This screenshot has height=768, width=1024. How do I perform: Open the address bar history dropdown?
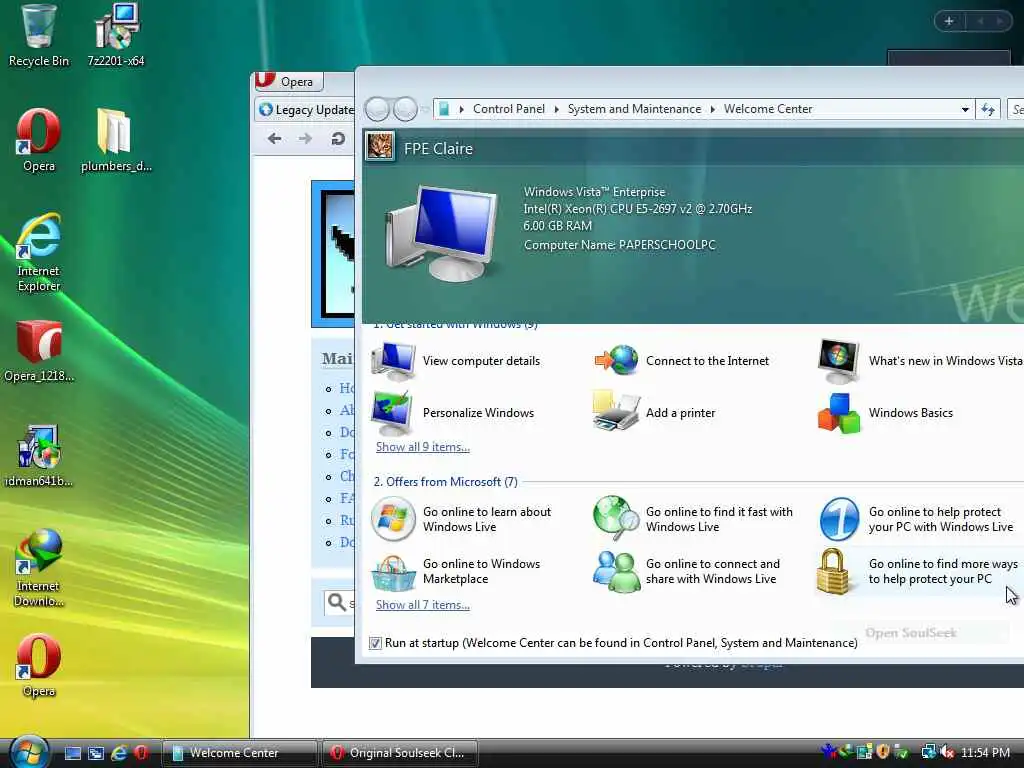(x=965, y=109)
